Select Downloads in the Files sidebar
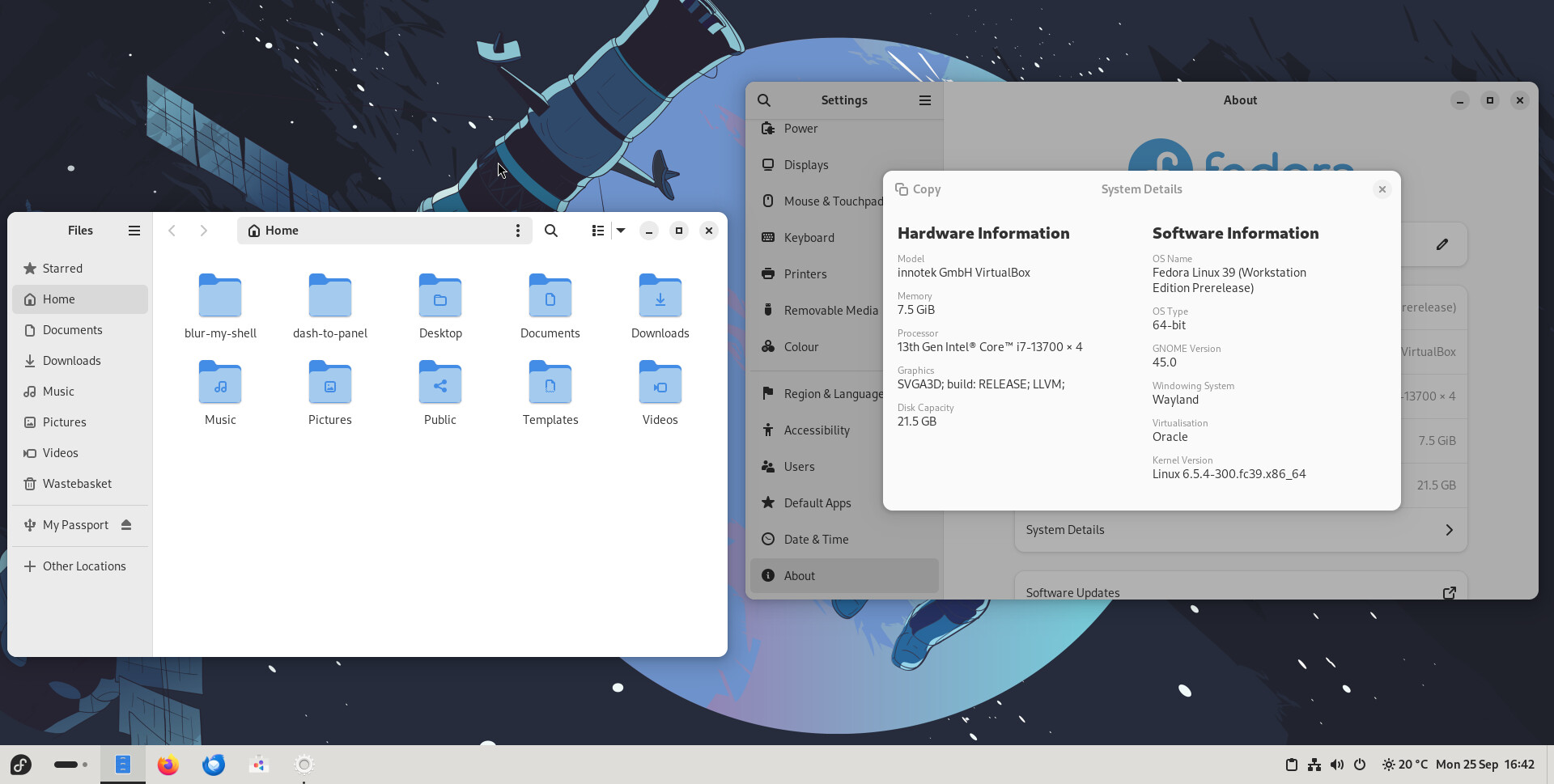The image size is (1554, 784). click(x=80, y=361)
